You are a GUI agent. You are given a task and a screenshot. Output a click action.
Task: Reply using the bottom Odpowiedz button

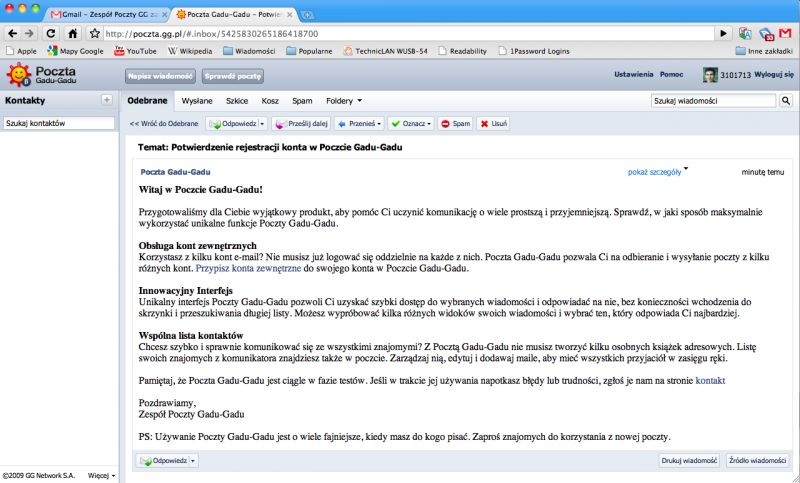point(163,461)
